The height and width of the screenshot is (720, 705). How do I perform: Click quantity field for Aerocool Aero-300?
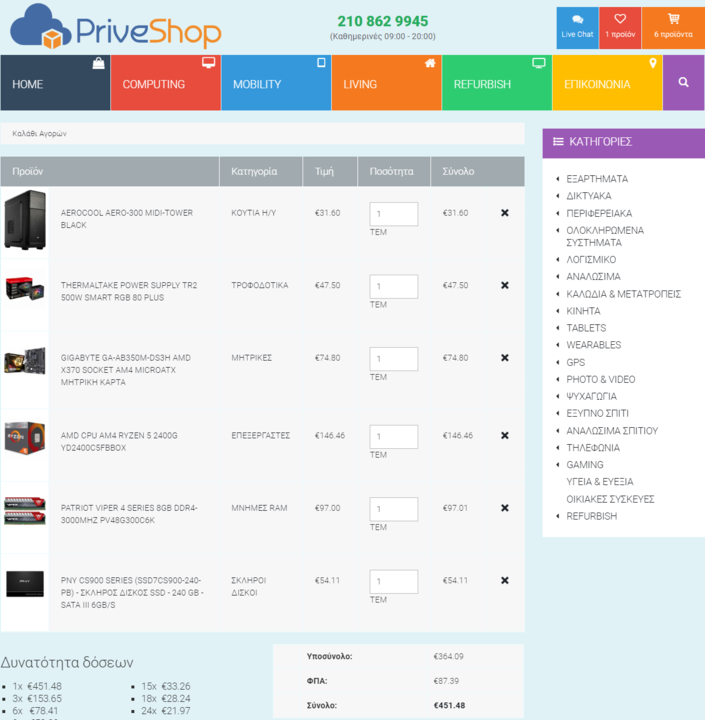pos(394,214)
